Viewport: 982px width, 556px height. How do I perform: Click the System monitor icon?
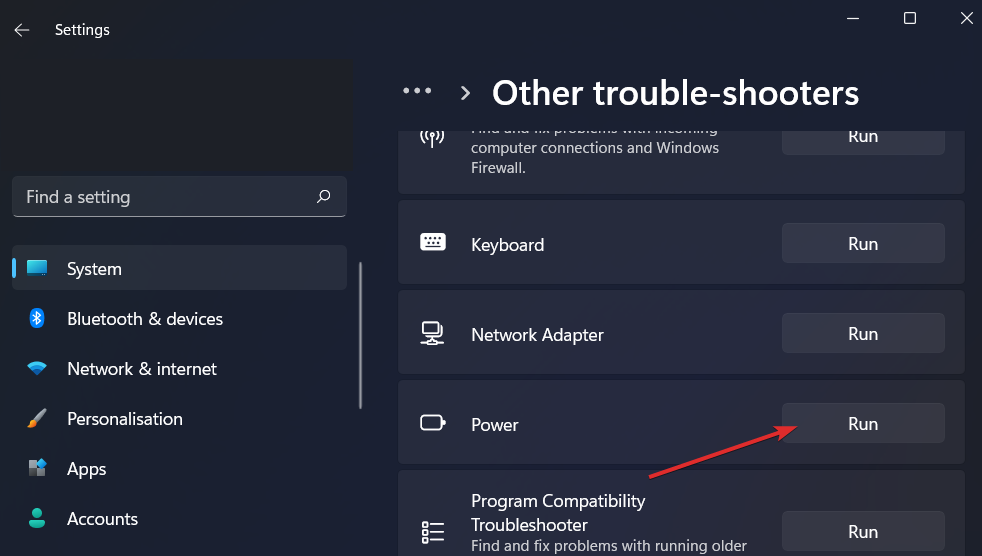(x=37, y=268)
